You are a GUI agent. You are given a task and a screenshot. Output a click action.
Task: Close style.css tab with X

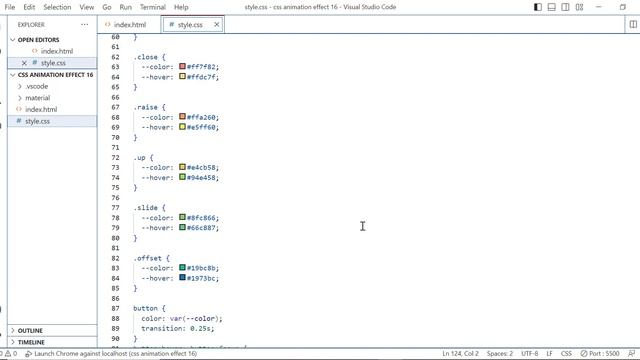pos(217,24)
